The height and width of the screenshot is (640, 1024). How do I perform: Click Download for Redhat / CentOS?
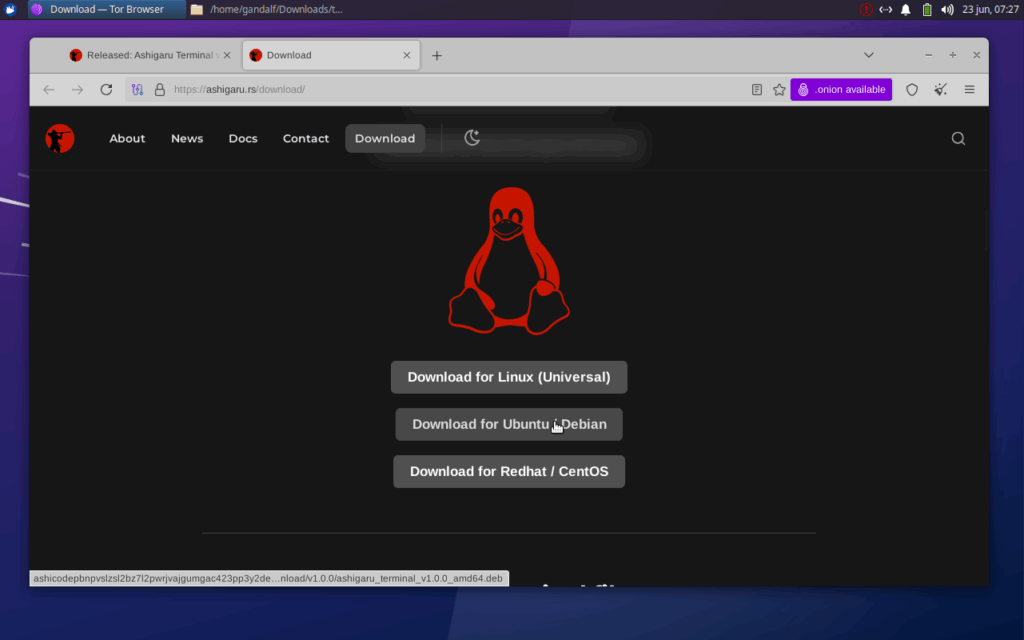509,472
